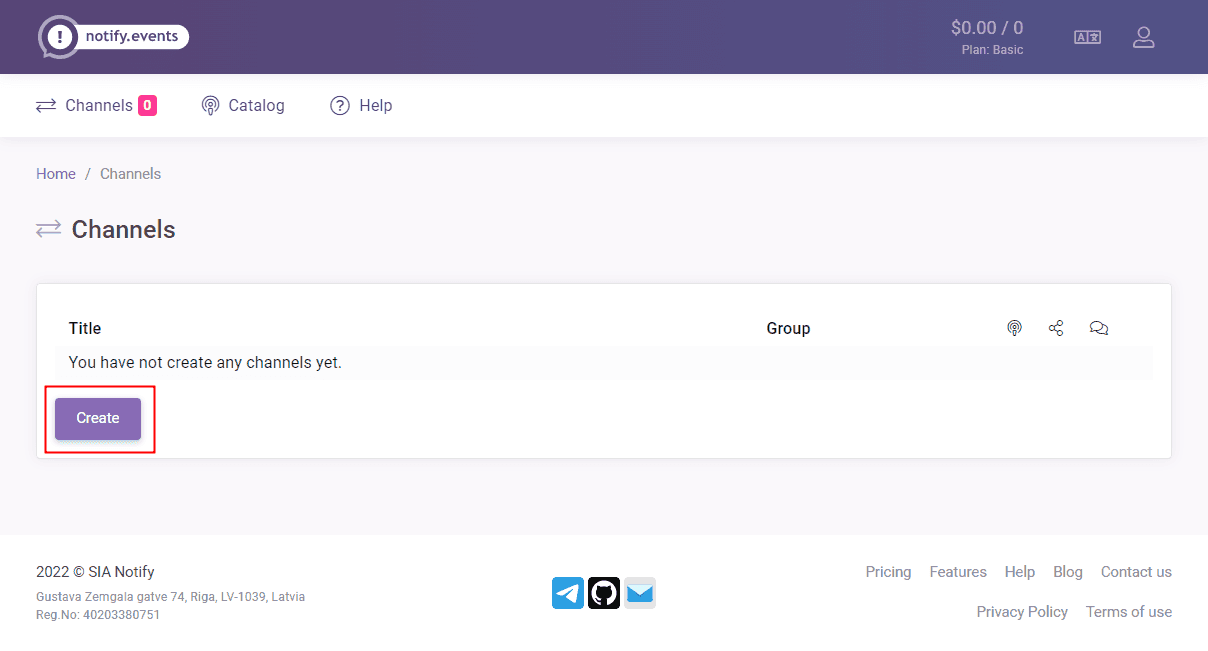Click the Group column header
Screen dimensions: 1208x651
pyautogui.click(x=788, y=328)
